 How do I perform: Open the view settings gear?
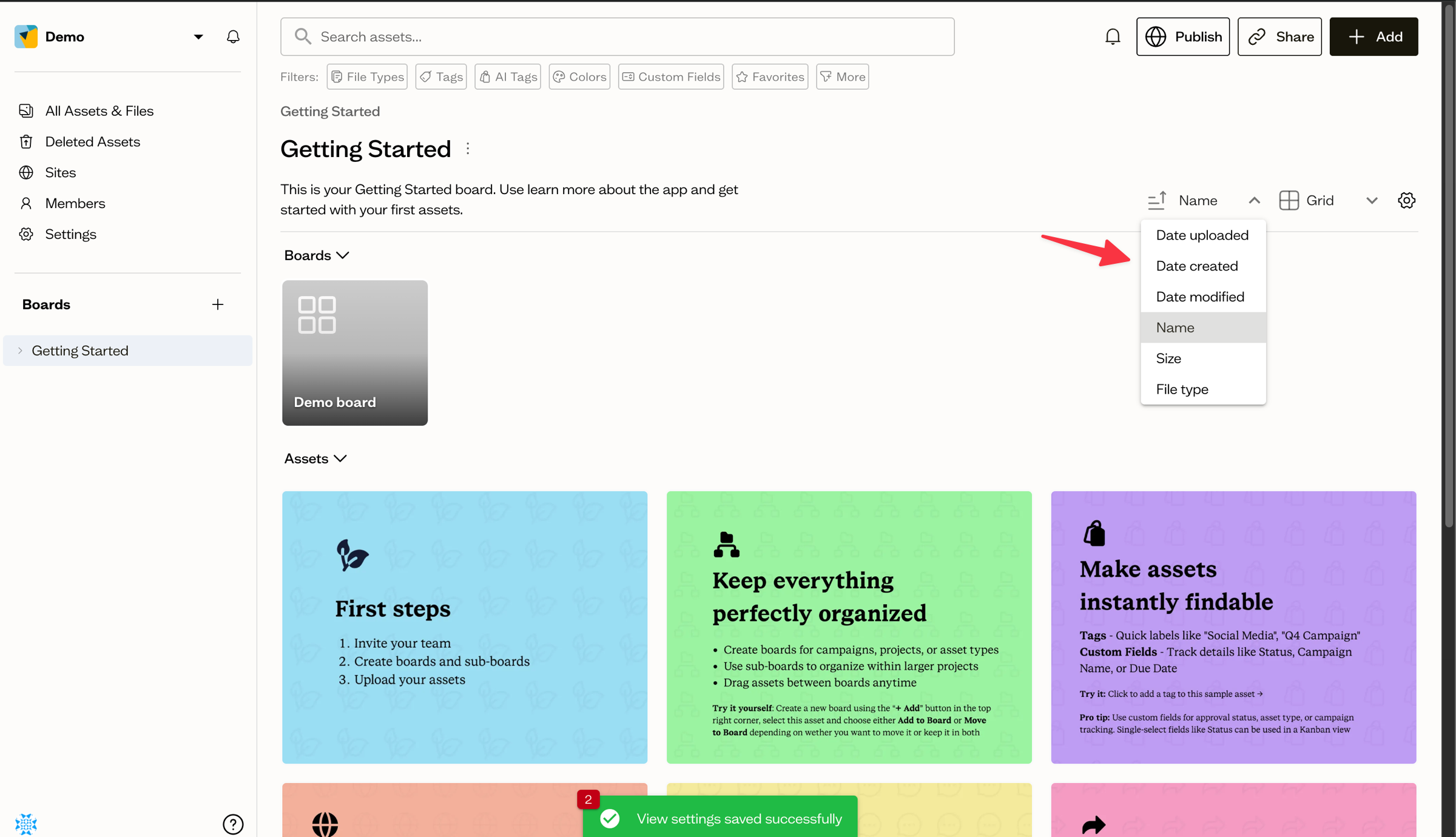click(1407, 200)
